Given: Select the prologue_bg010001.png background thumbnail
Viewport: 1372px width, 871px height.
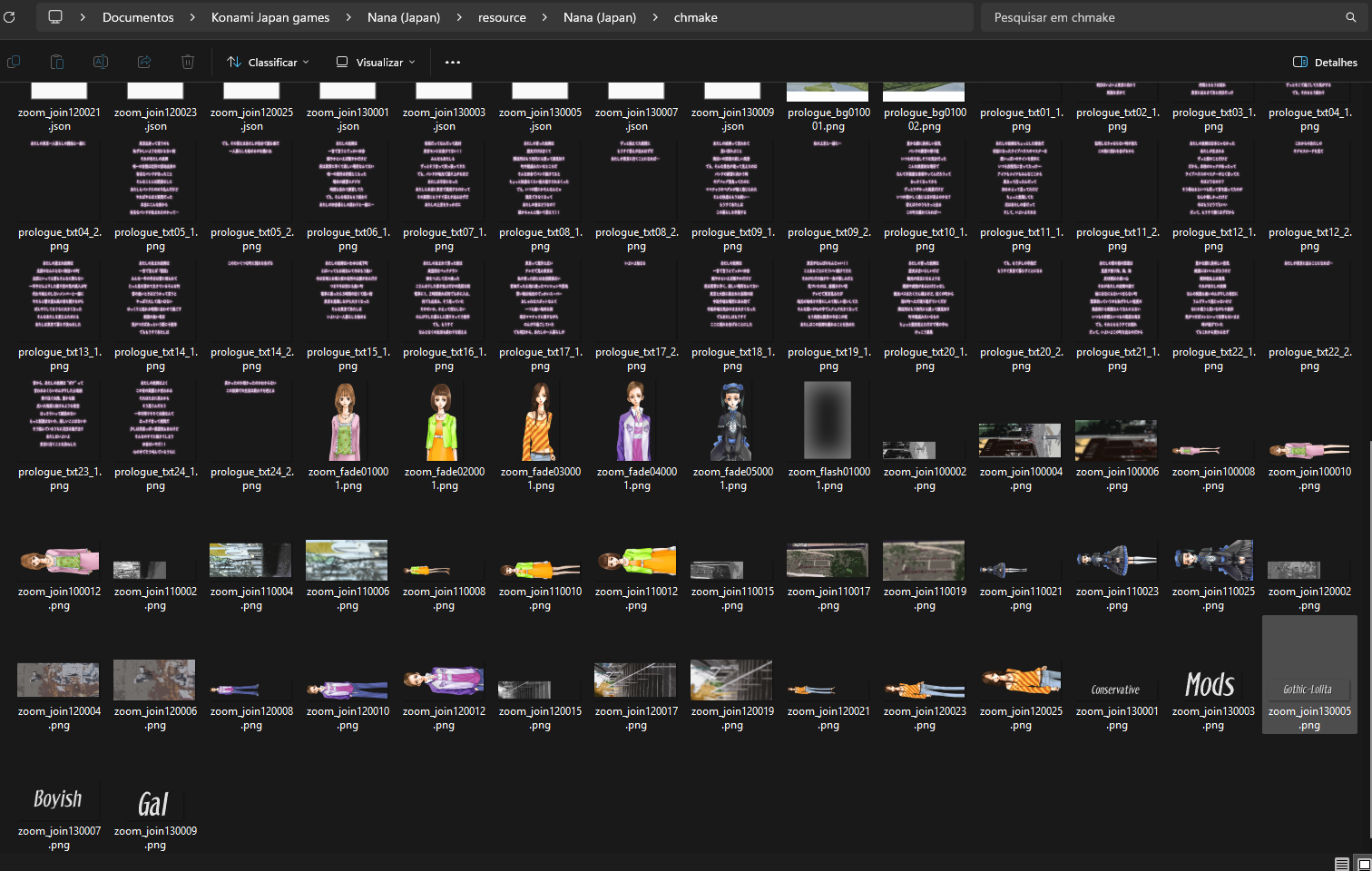Looking at the screenshot, I should [828, 92].
